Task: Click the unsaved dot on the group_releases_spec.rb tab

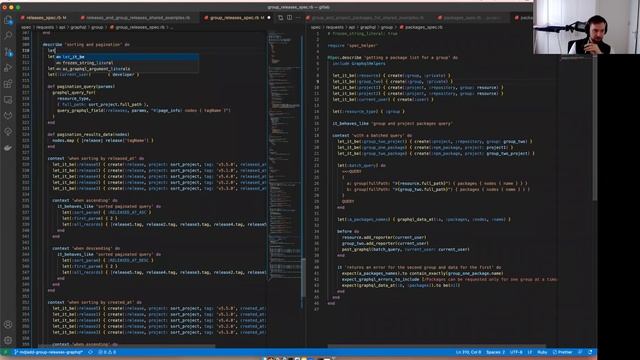Action: [x=269, y=18]
